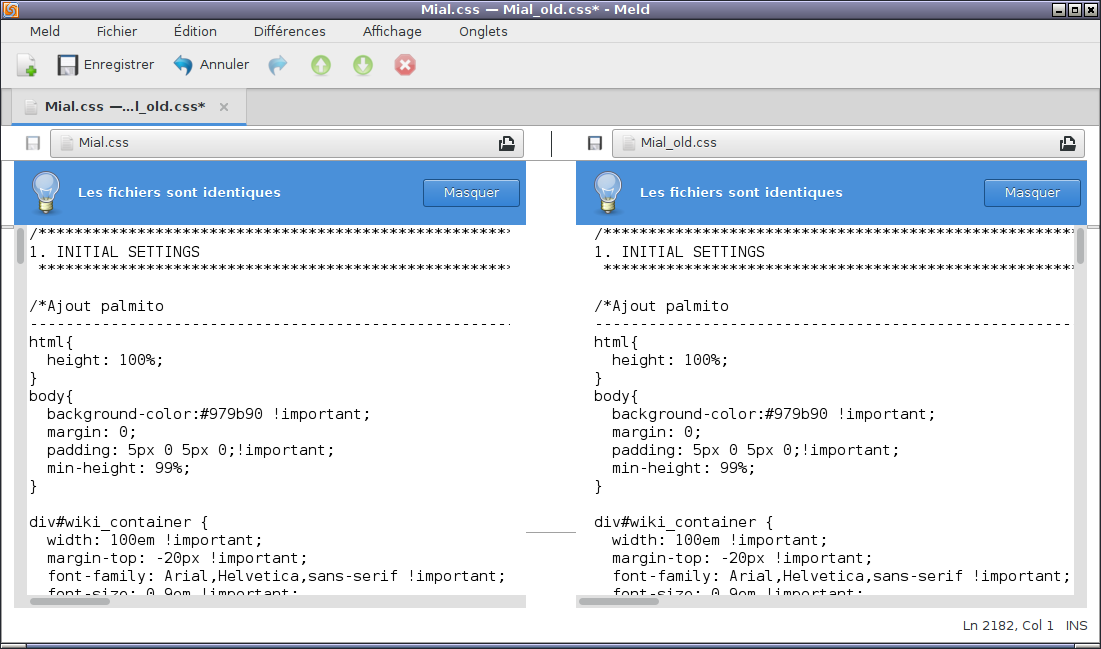Open the Affichage menu

[x=392, y=31]
